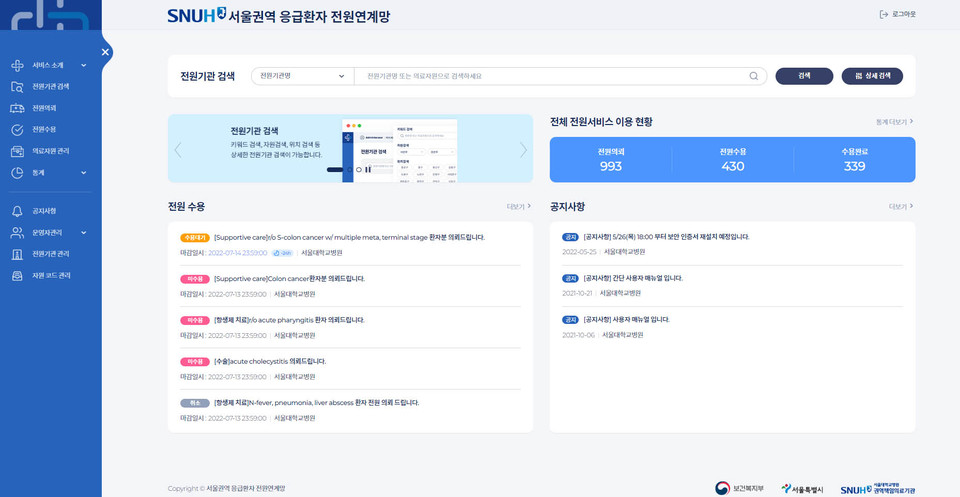Click the SNUH 권역책임의료기관 footer logo

(878, 488)
